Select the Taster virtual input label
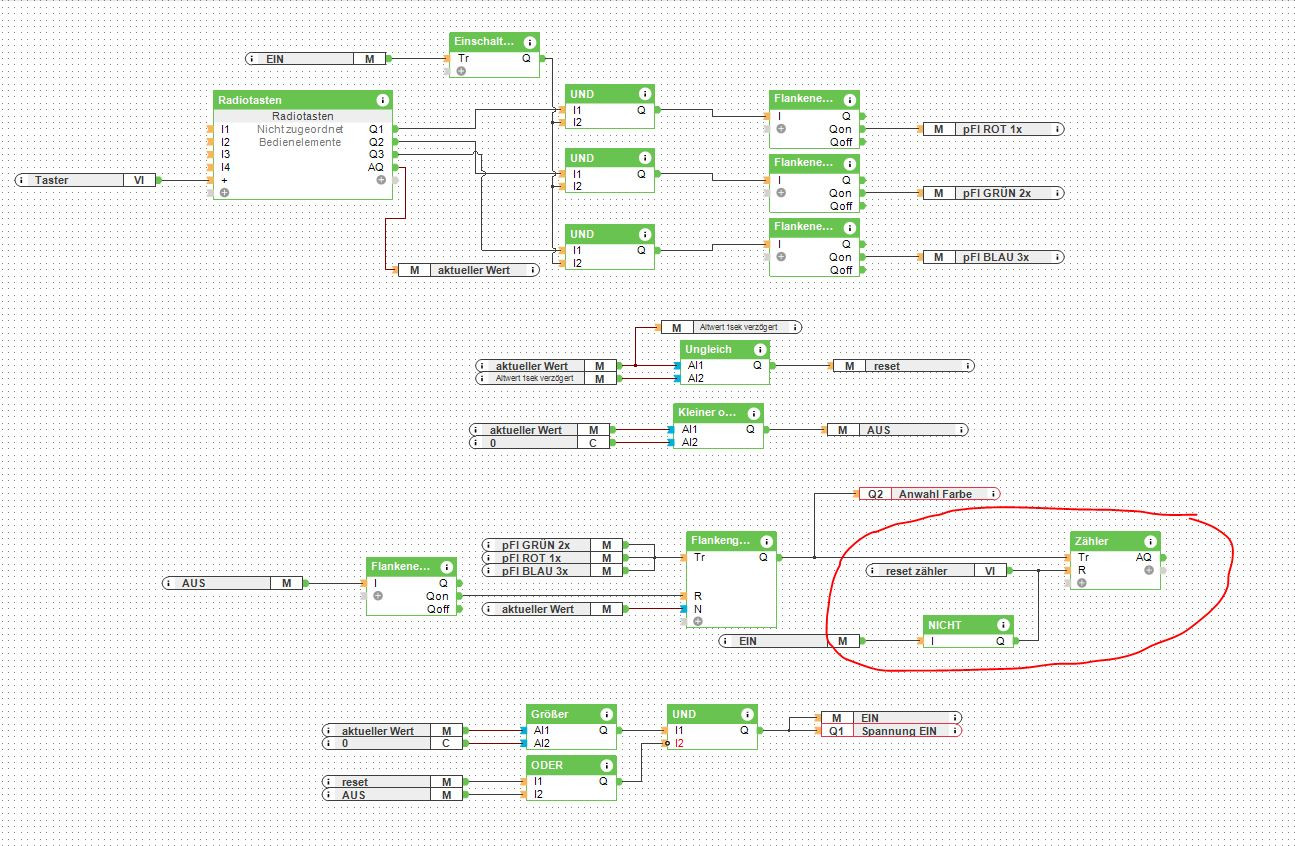The height and width of the screenshot is (846, 1295). [84, 180]
